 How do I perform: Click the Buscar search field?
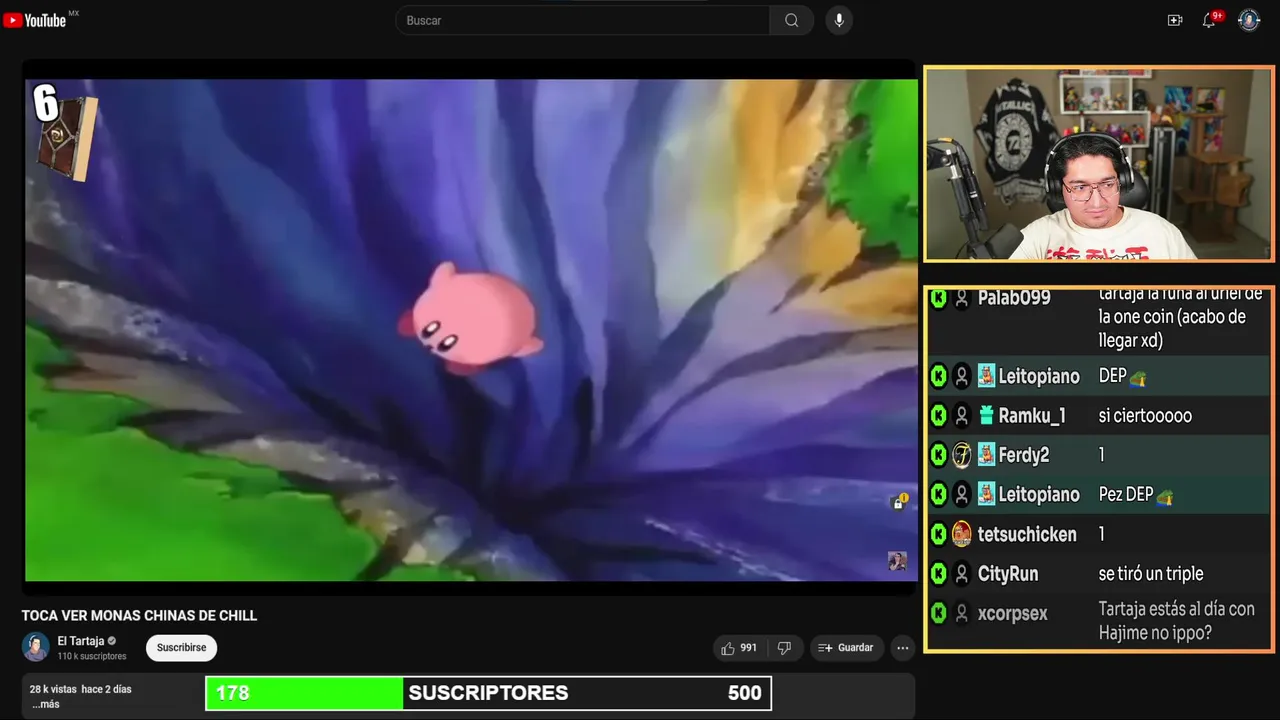(x=583, y=20)
